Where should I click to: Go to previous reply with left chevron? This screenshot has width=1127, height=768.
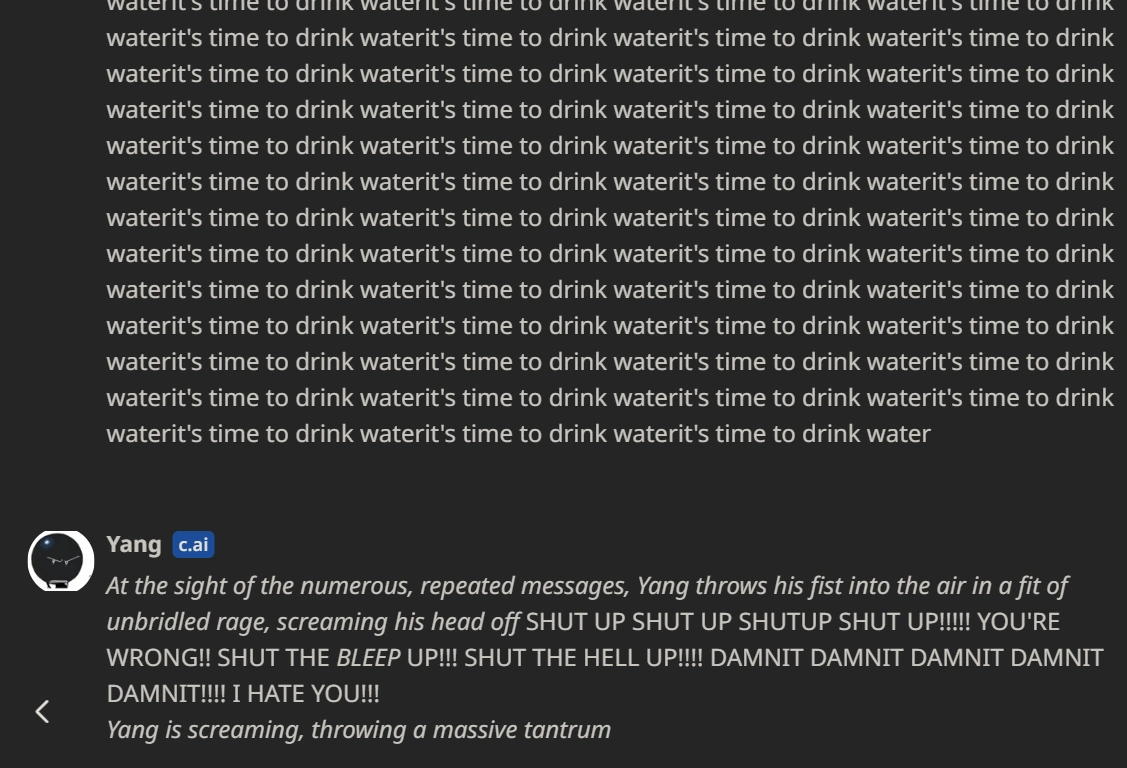tap(42, 711)
